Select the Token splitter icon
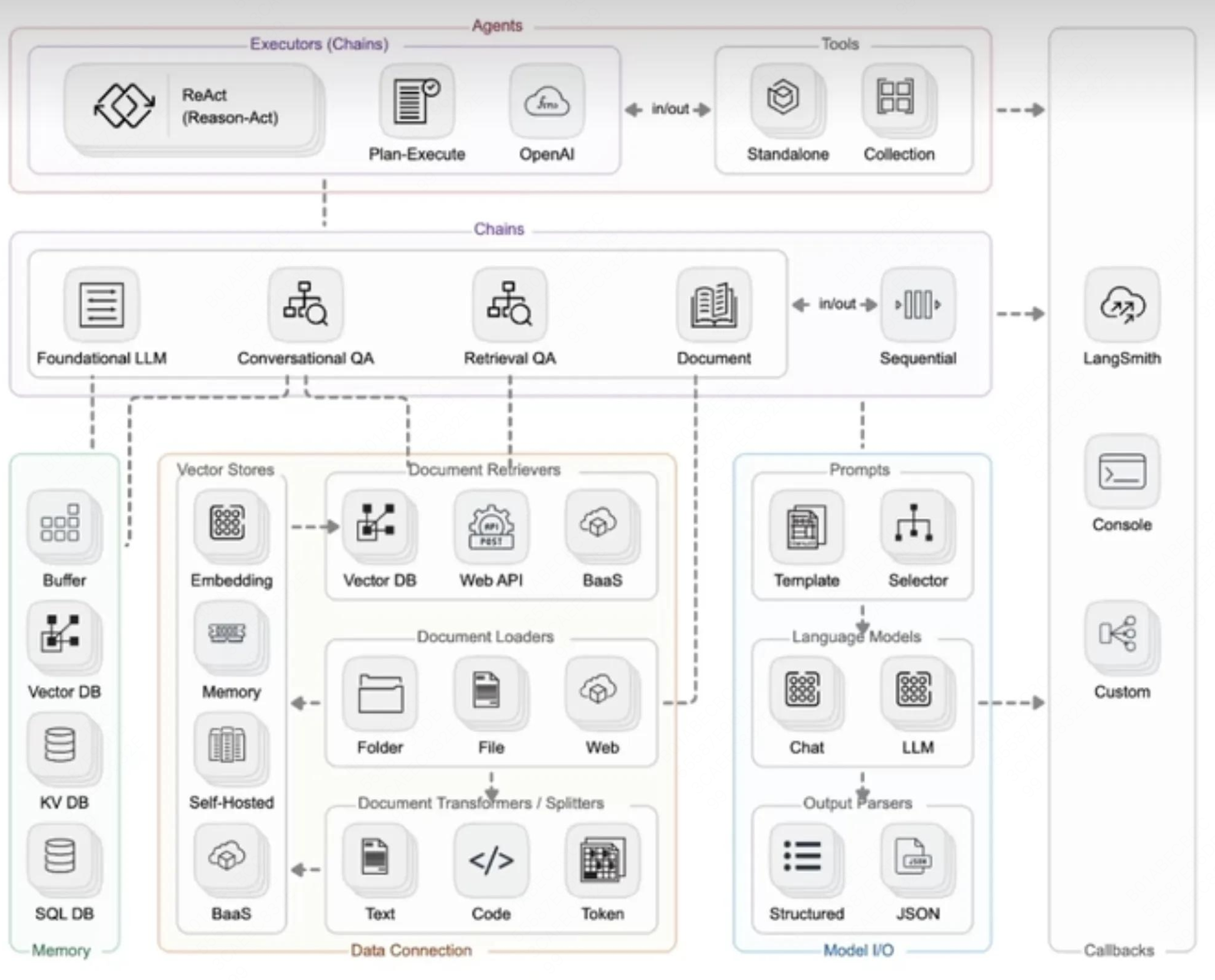Image resolution: width=1215 pixels, height=980 pixels. [603, 861]
